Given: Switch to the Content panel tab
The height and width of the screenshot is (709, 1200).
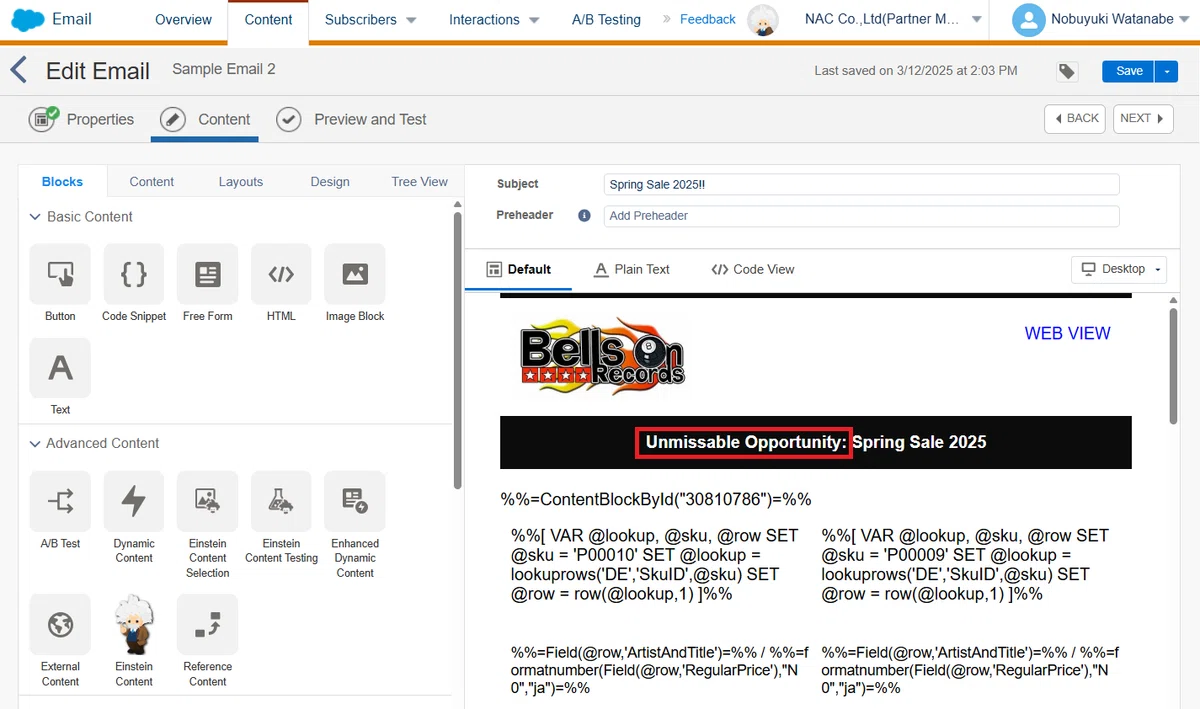Looking at the screenshot, I should tap(152, 182).
